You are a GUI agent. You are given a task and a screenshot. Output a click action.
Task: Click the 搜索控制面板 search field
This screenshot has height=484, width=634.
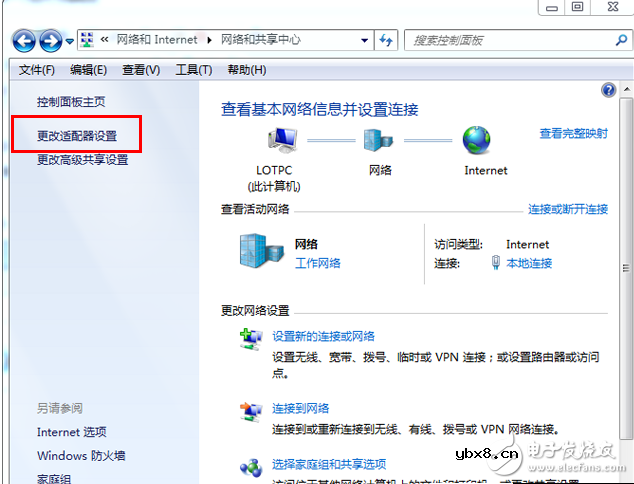point(518,40)
